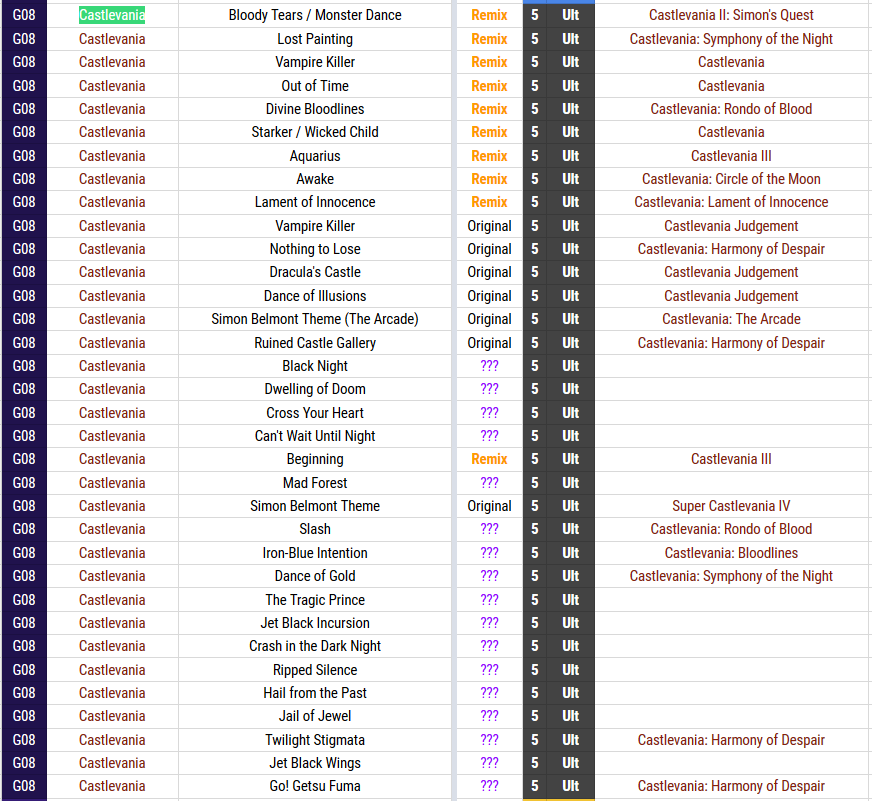Click the Super Castlevania IV source cell
The image size is (872, 801).
click(731, 506)
